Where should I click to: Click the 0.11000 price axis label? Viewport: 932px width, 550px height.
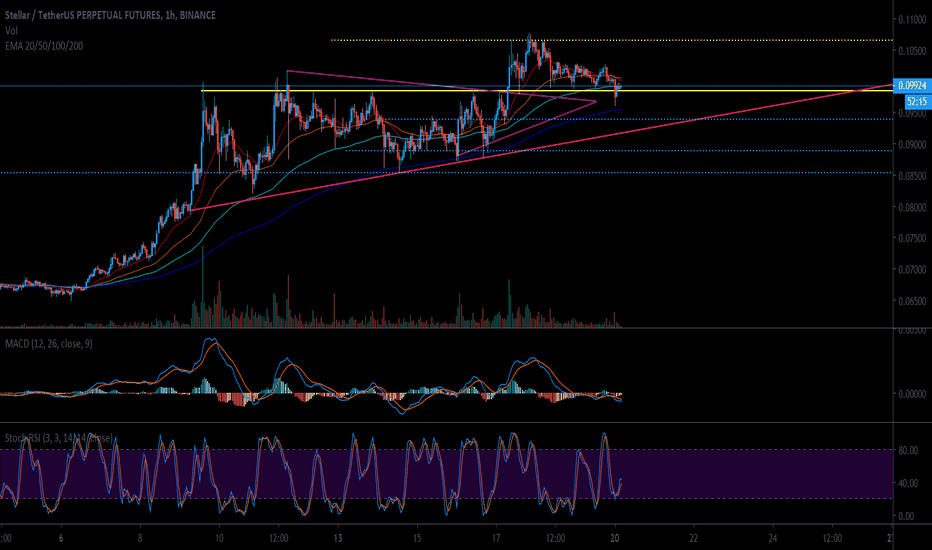point(912,20)
